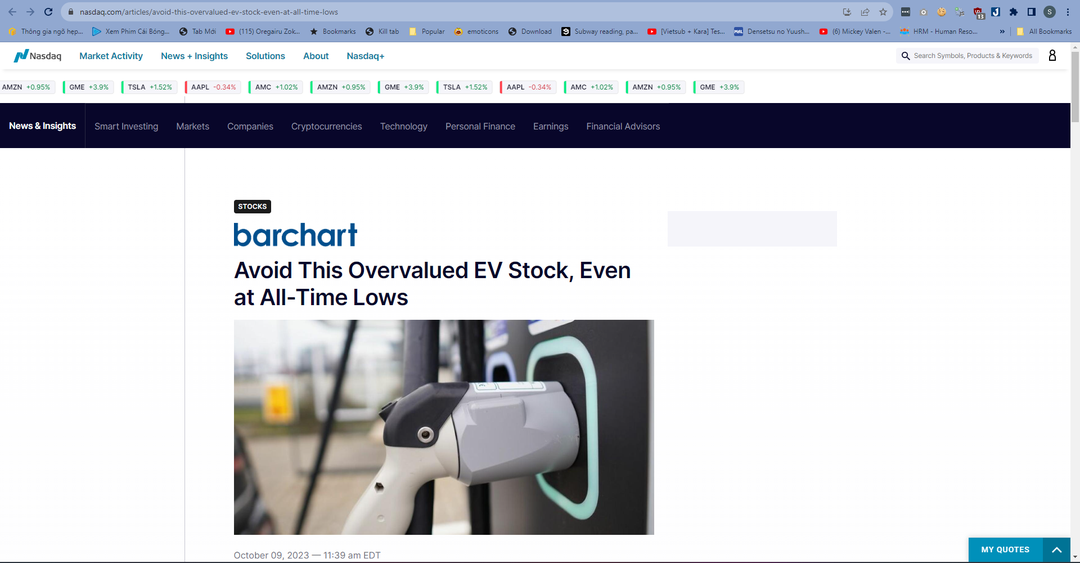Click the TSLA +1.52% ticker chip

pos(148,87)
